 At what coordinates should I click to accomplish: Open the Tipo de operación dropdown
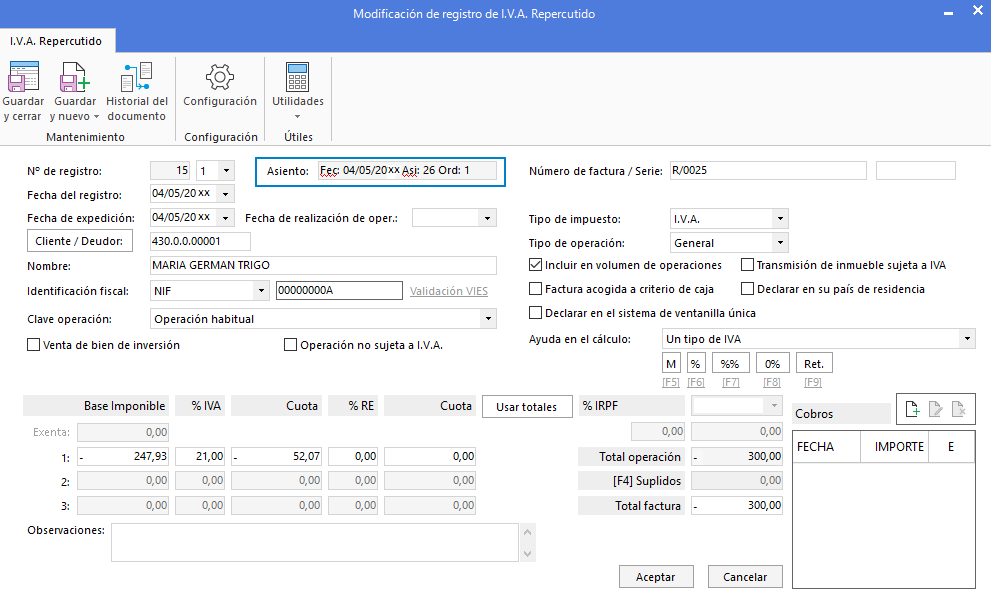tap(781, 243)
